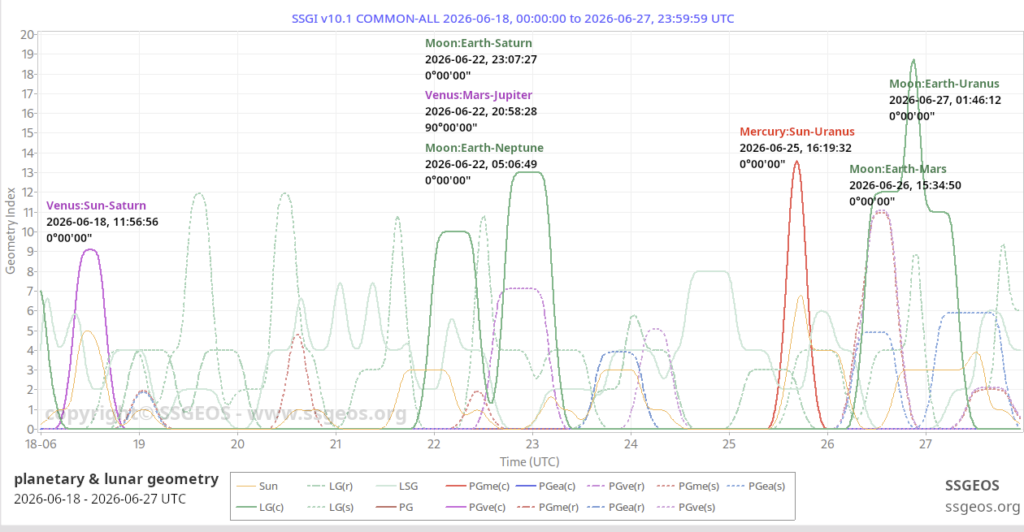Click the Moon:Earth-Uranus annotation label

coord(944,84)
